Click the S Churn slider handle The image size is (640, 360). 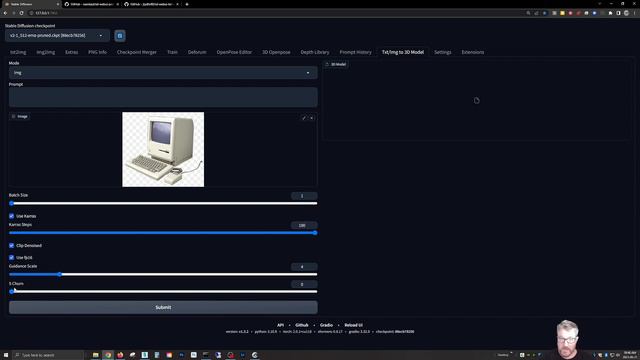pyautogui.click(x=12, y=291)
